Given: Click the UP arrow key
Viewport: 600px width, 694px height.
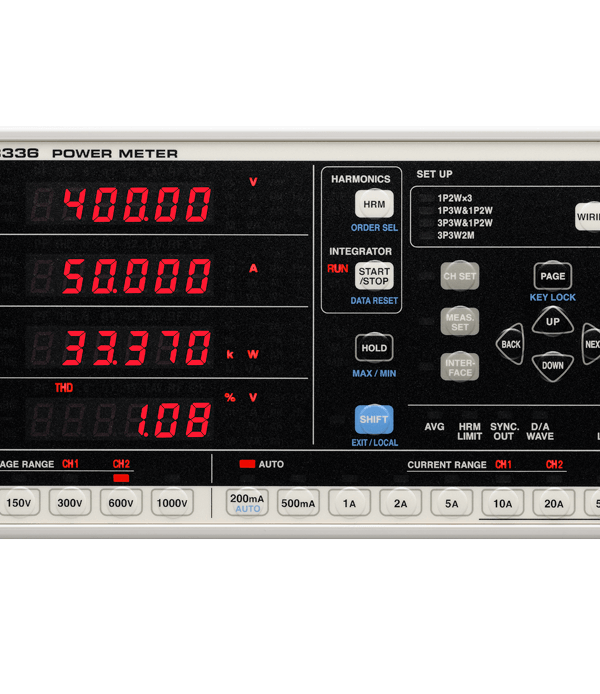Looking at the screenshot, I should point(553,322).
